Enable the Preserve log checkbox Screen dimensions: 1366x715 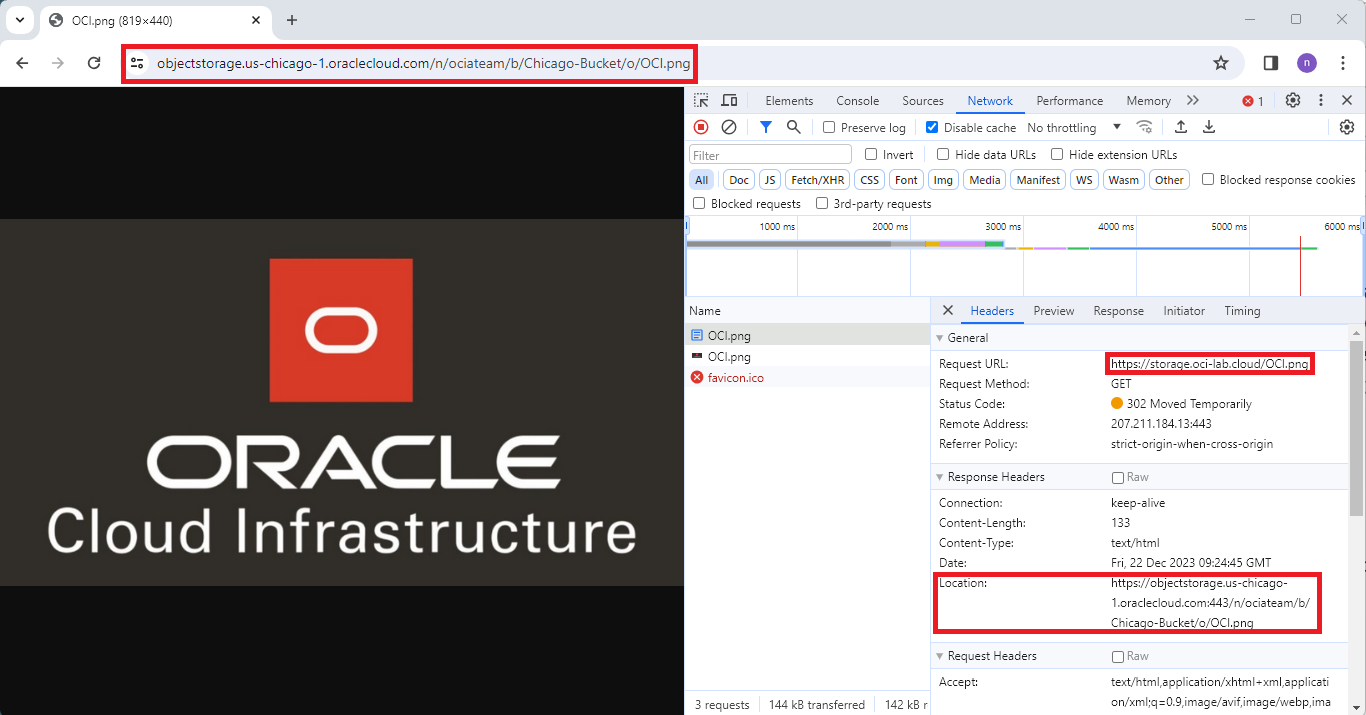click(829, 128)
